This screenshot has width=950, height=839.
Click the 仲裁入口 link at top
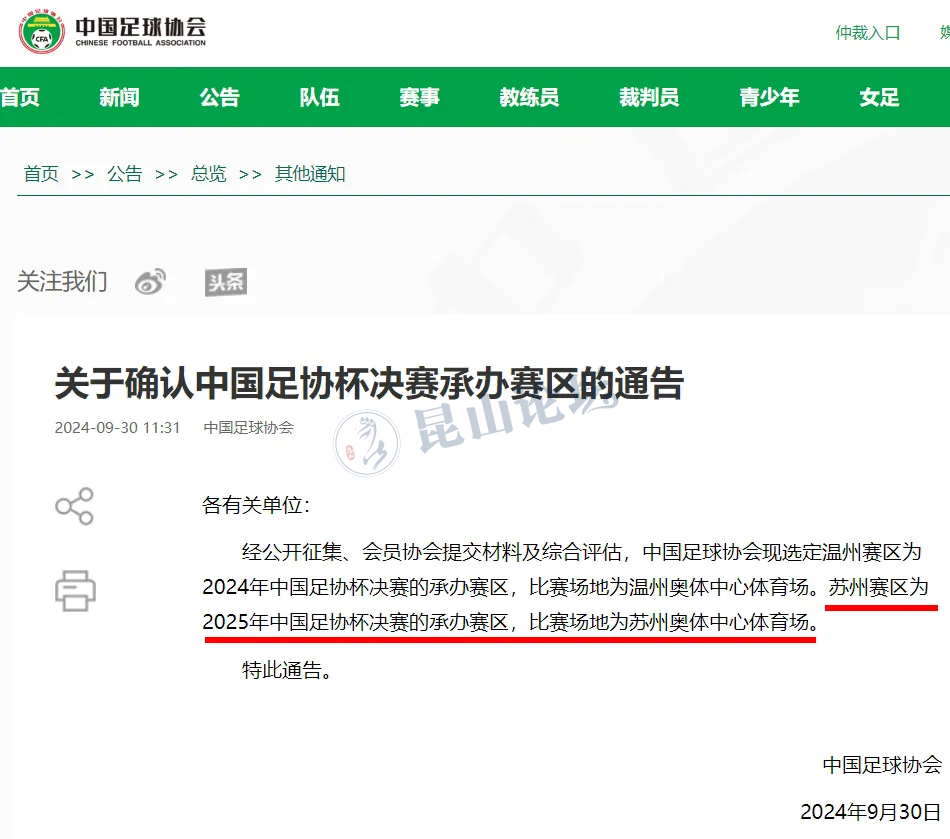868,33
